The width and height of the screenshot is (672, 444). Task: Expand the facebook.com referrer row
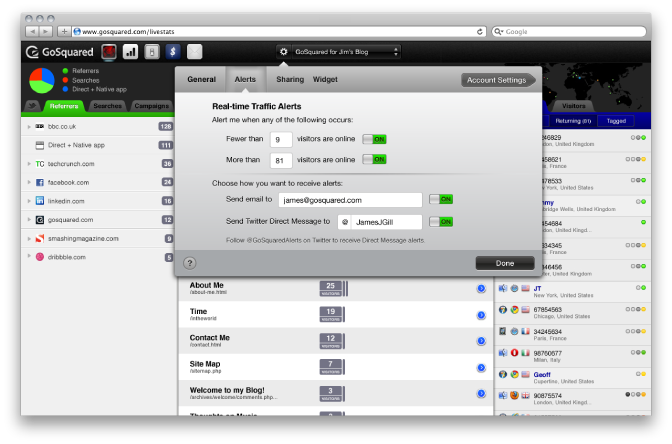29,183
